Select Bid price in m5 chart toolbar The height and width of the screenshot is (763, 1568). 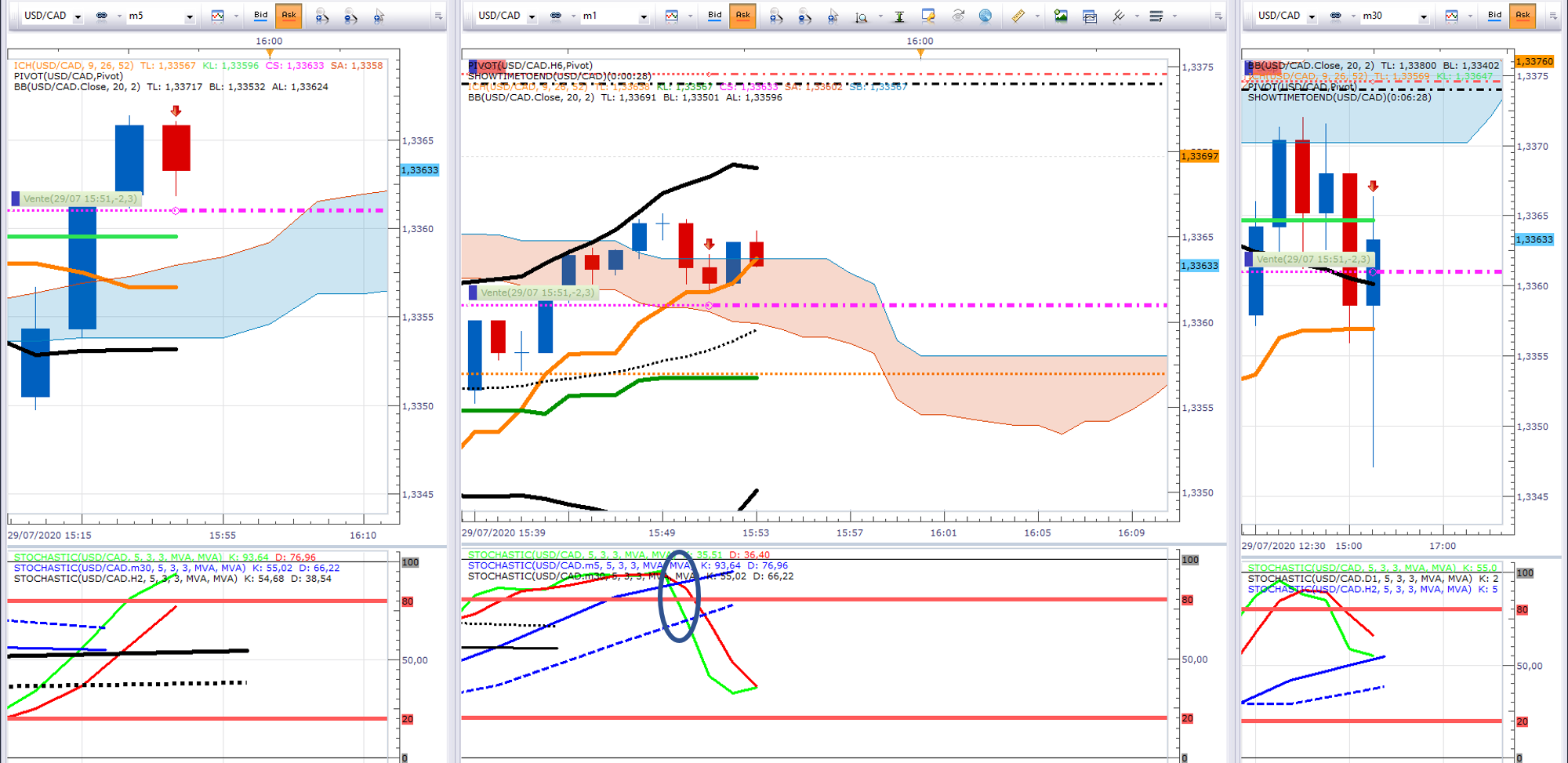click(260, 15)
